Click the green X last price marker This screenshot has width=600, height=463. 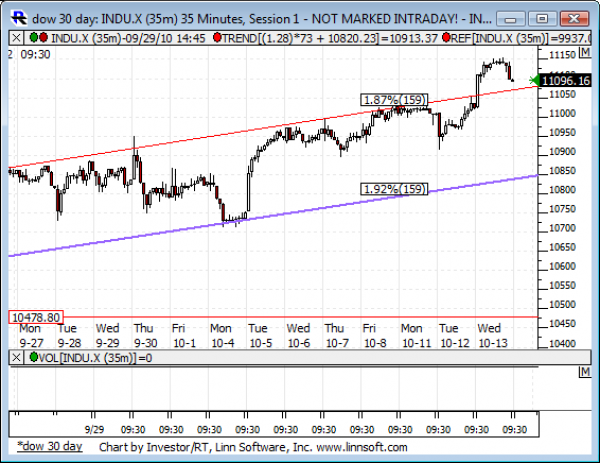(x=533, y=80)
